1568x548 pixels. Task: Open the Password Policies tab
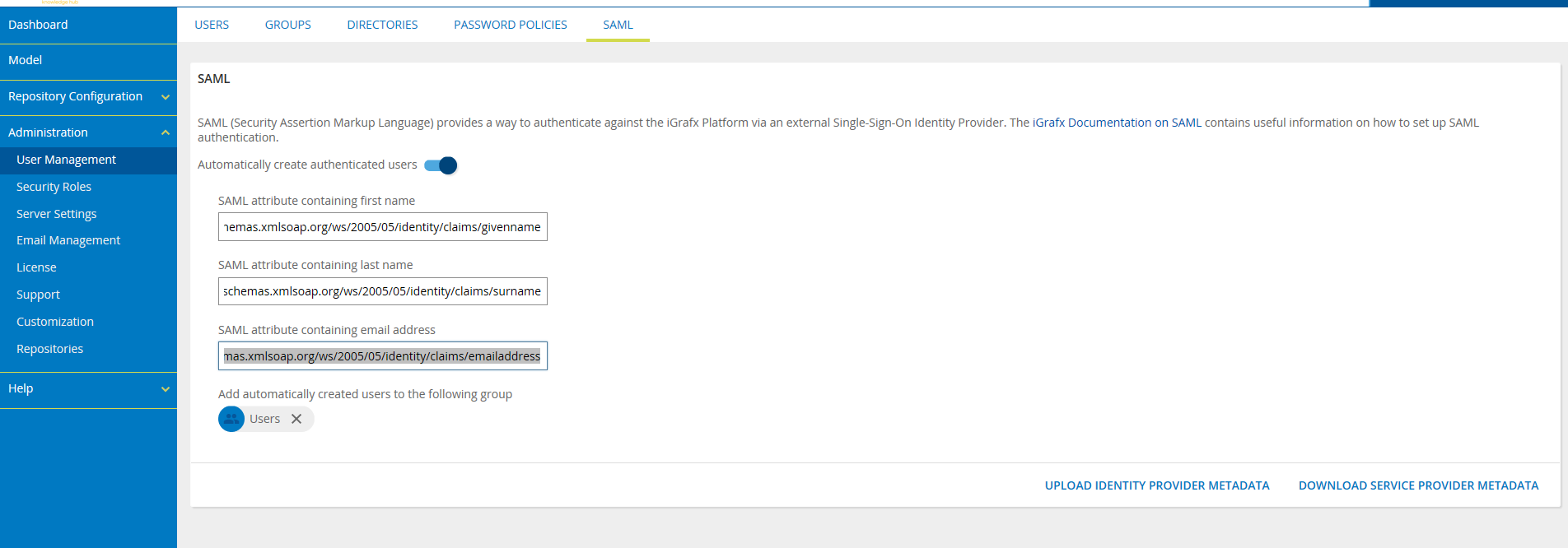510,25
